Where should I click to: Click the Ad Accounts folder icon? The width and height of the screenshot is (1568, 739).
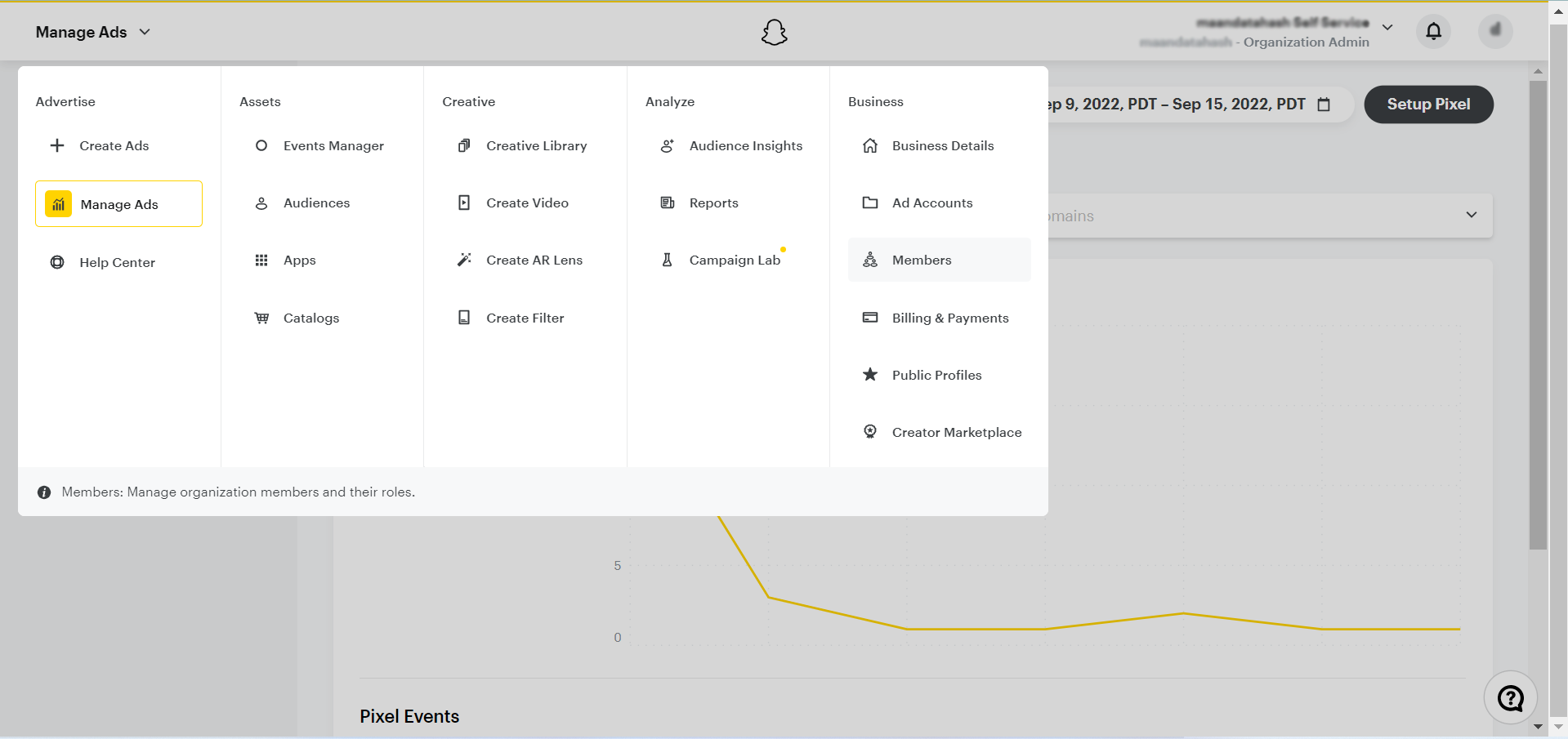[870, 203]
